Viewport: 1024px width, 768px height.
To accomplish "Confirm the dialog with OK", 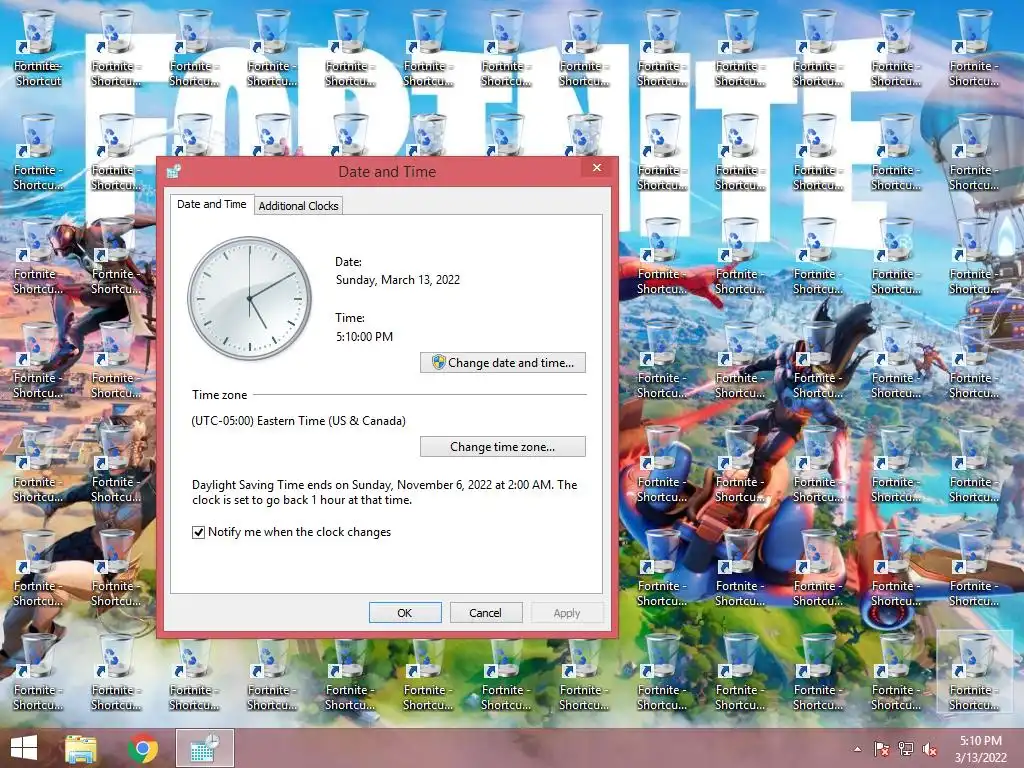I will click(x=405, y=613).
